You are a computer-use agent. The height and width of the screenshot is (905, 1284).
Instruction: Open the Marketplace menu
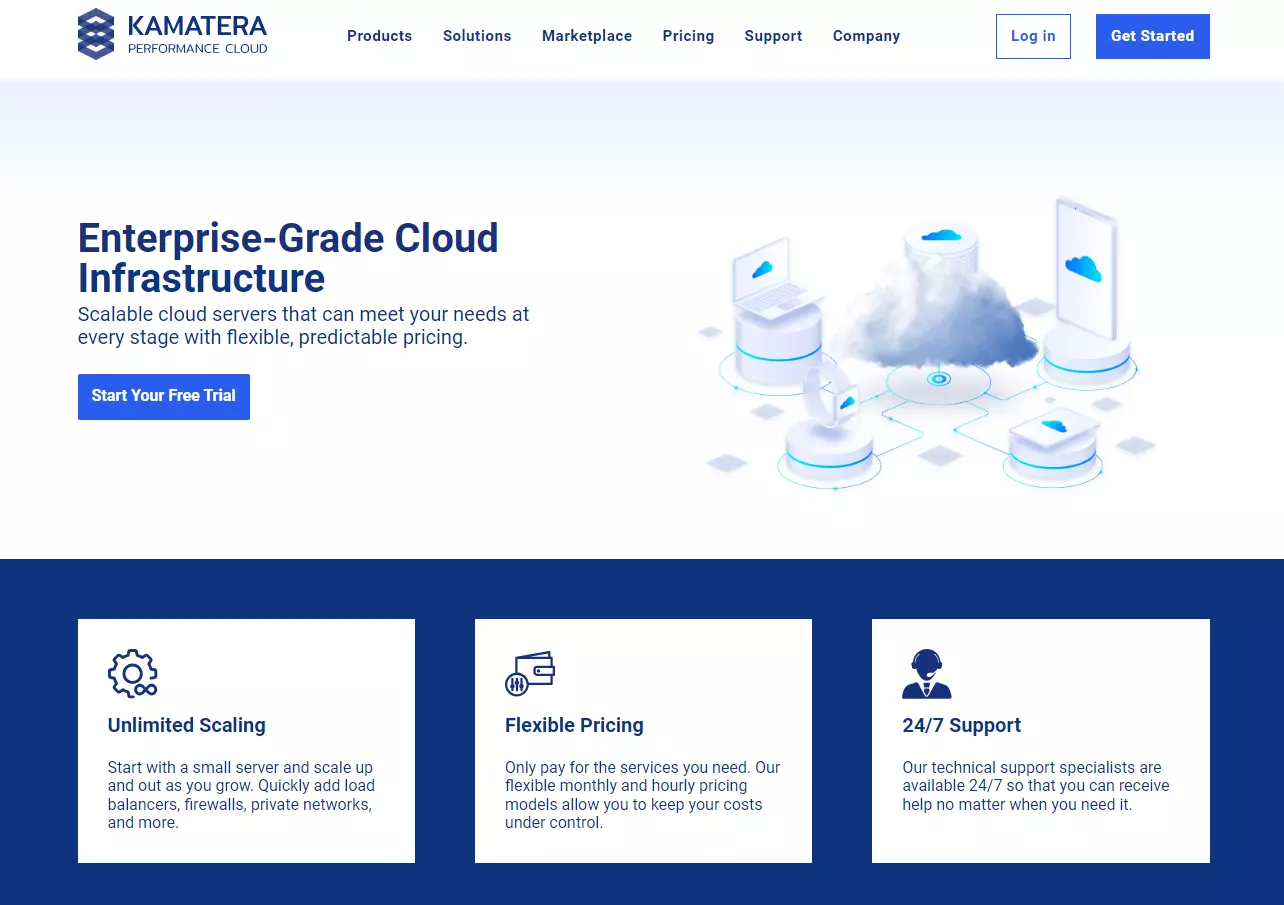coord(587,36)
